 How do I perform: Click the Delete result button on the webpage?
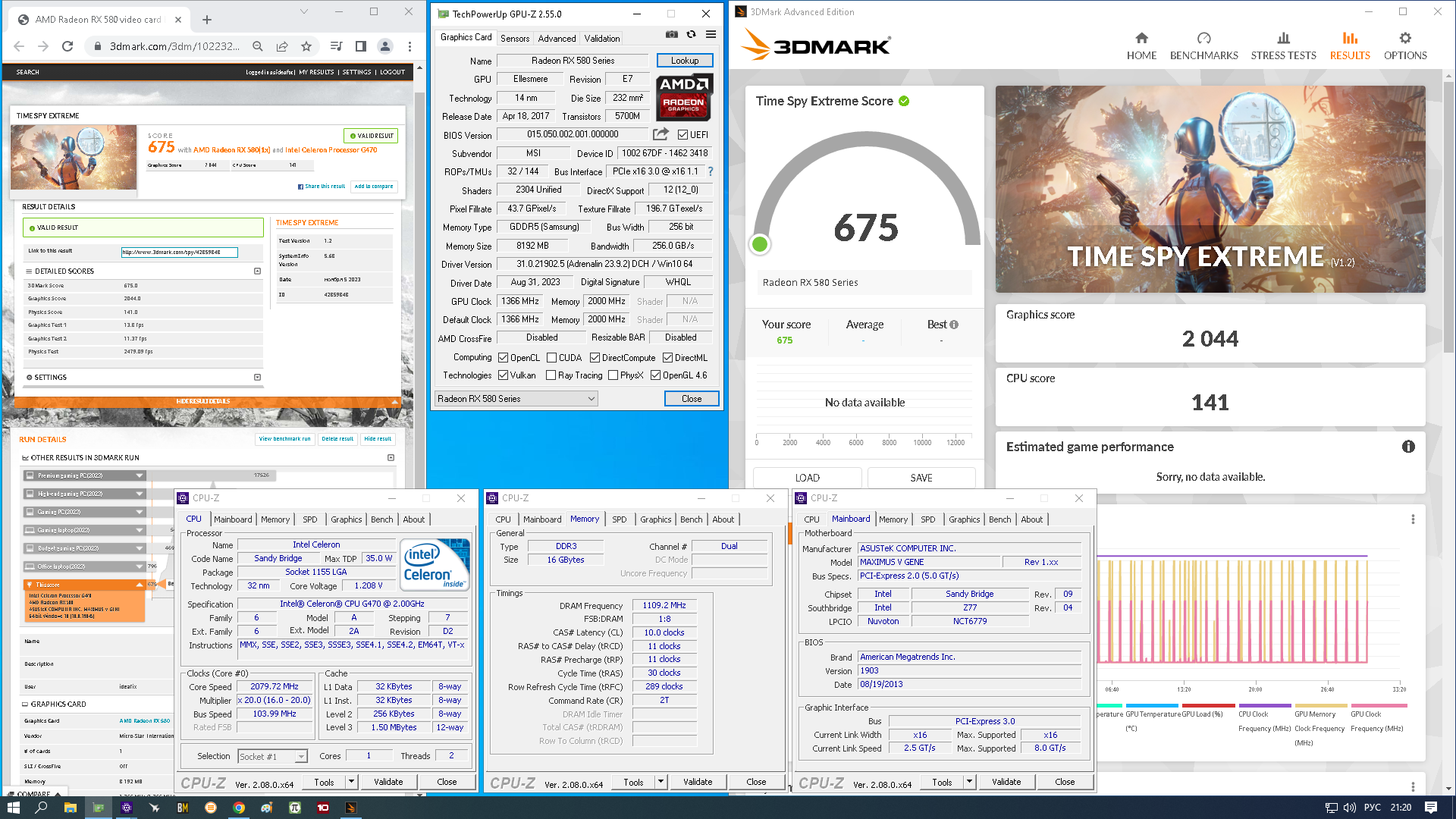pyautogui.click(x=337, y=439)
